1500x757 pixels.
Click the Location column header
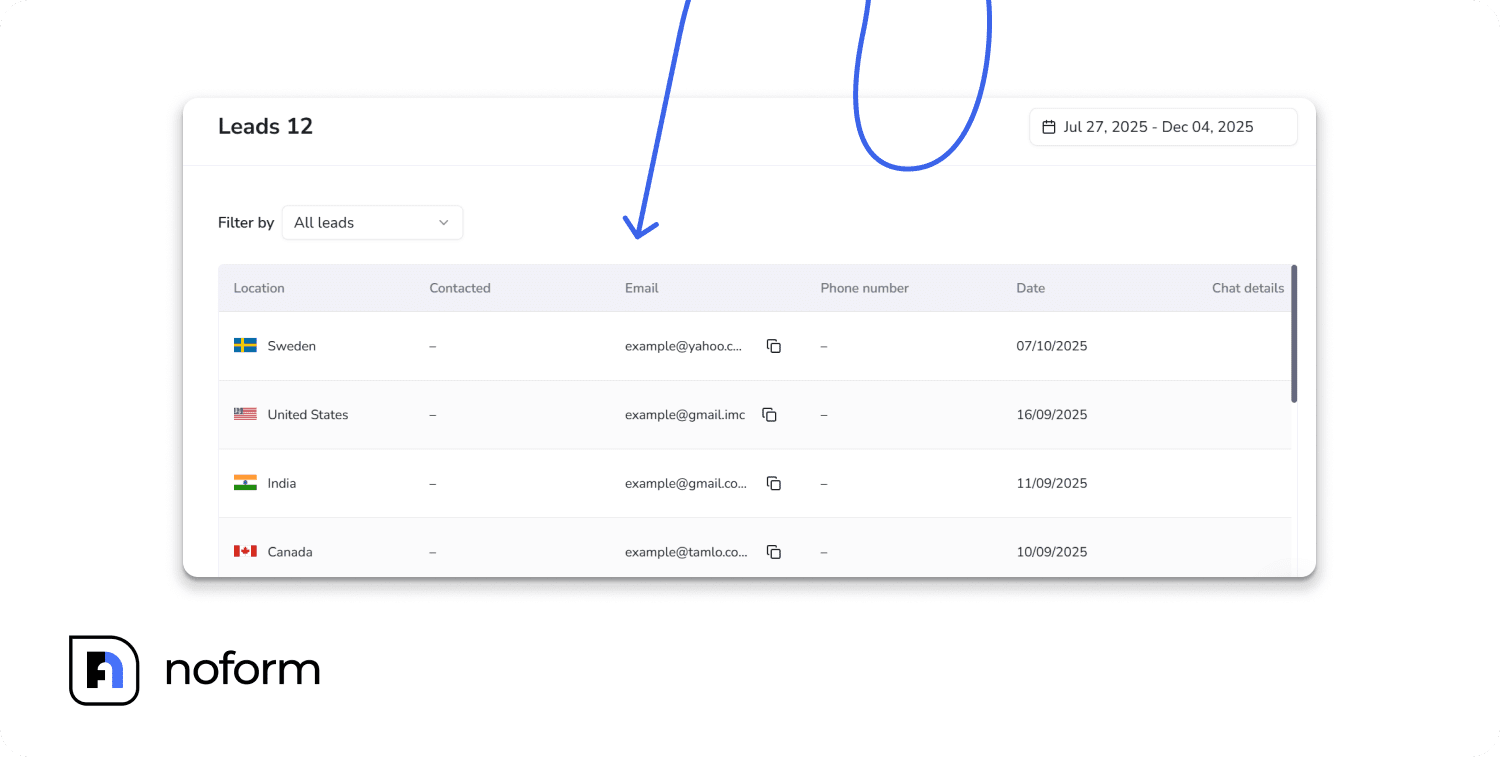click(258, 288)
